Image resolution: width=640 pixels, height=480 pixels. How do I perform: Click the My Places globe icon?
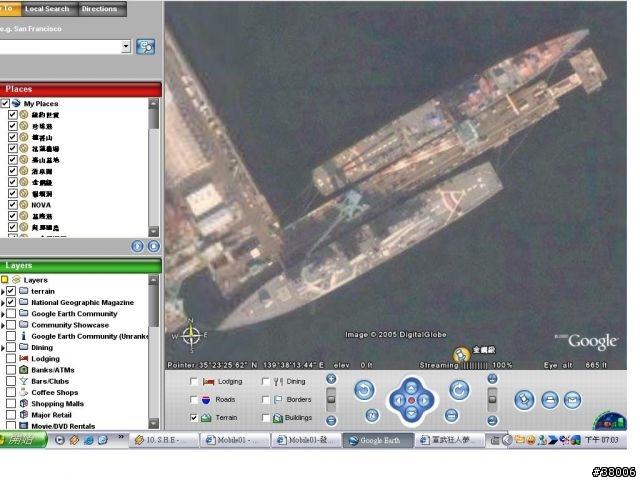(x=16, y=103)
